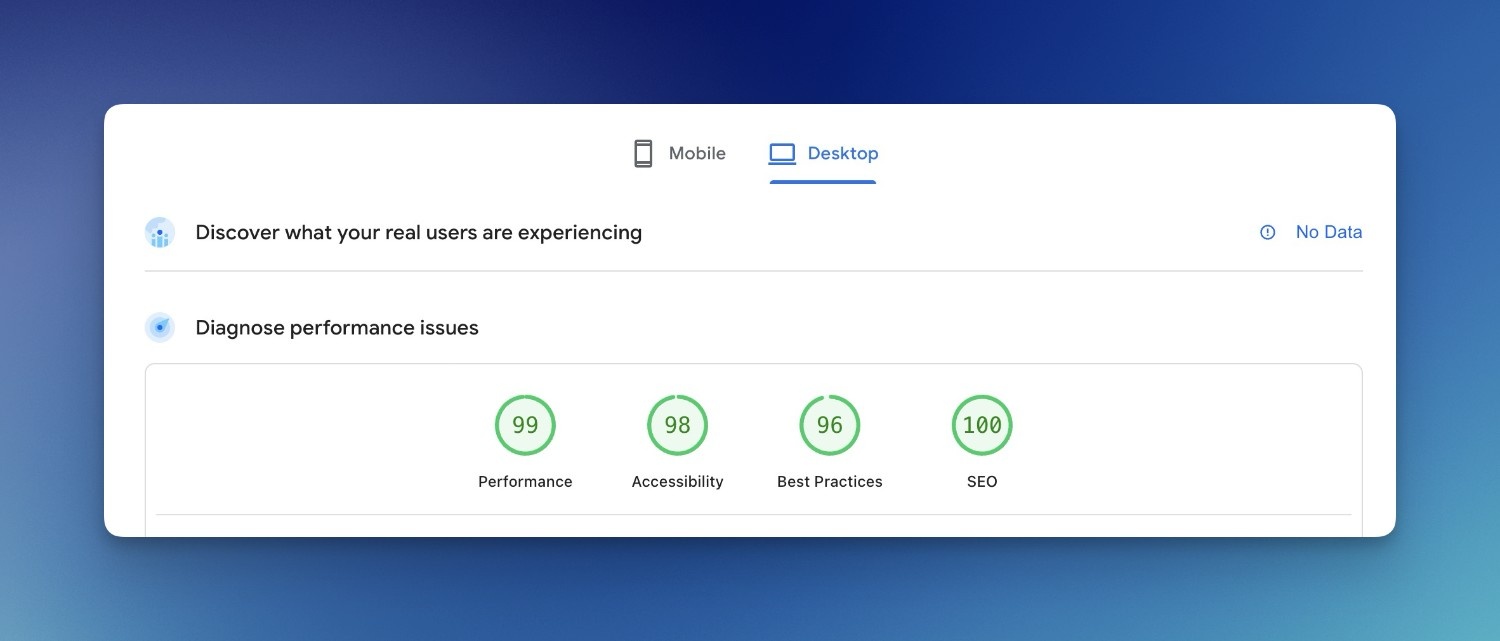Click the Accessibility category label
1500x641 pixels.
tap(677, 481)
